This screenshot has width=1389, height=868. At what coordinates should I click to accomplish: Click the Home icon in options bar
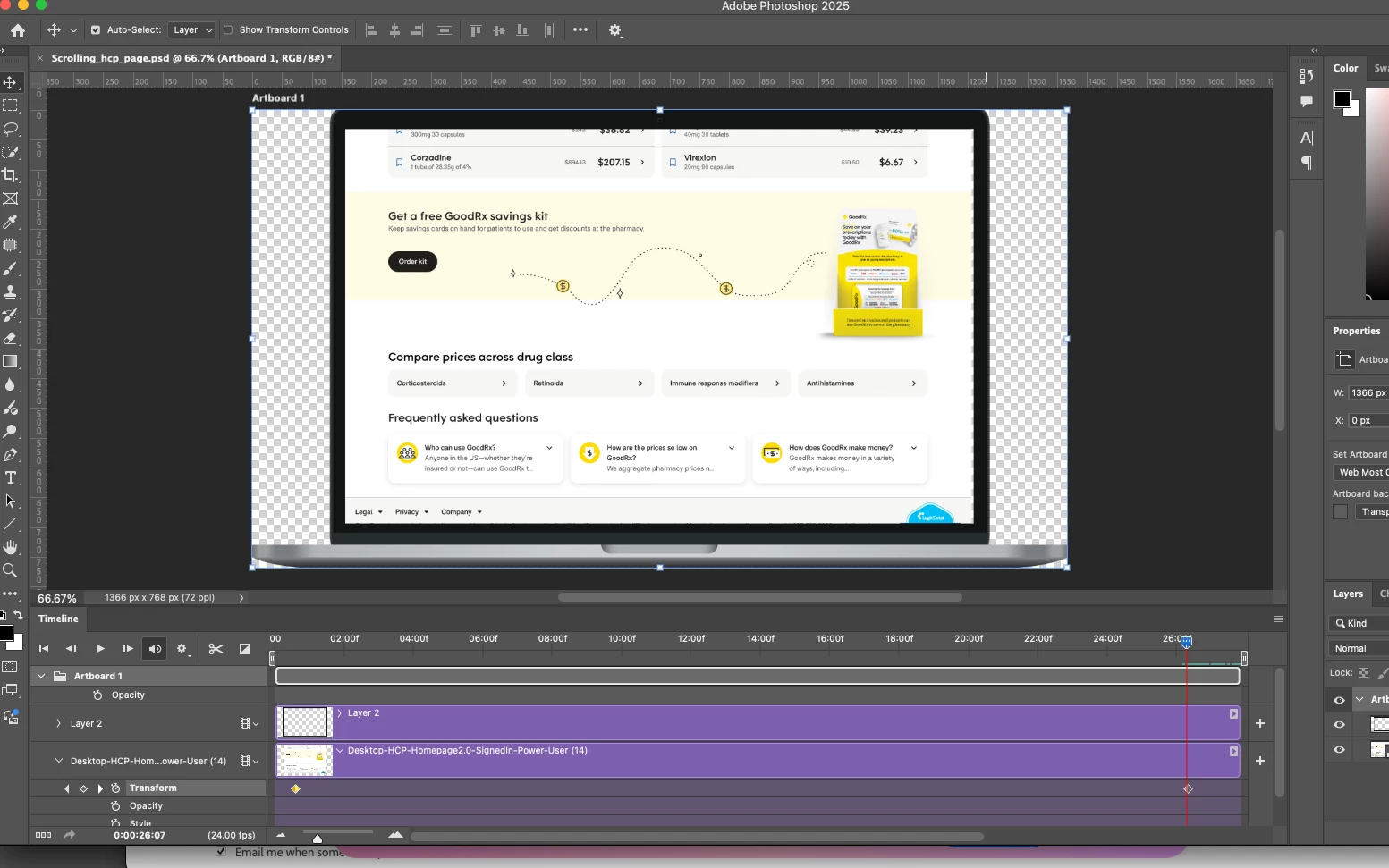[x=18, y=30]
